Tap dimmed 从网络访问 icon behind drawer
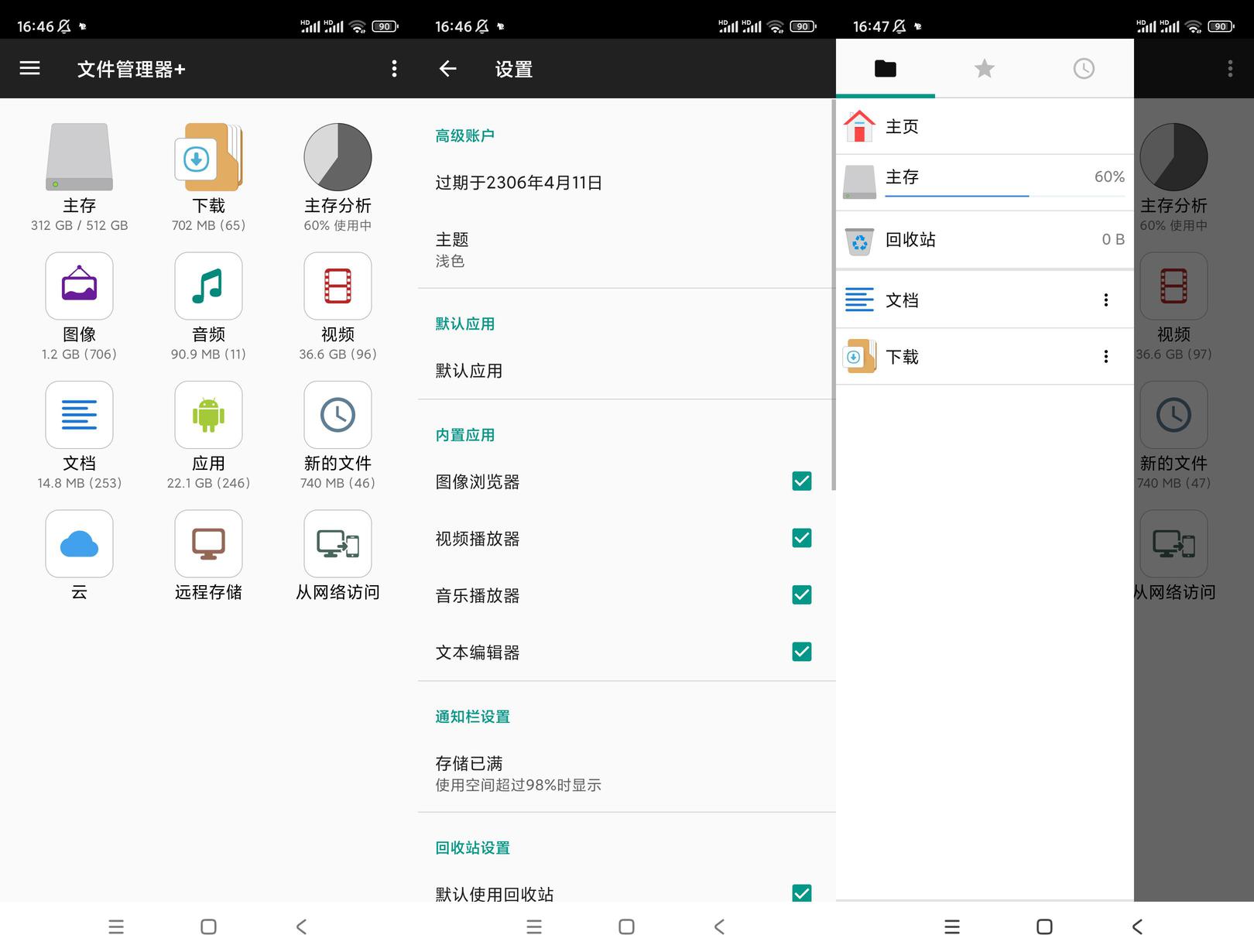Screen dimensions: 1254x952 [x=1173, y=543]
